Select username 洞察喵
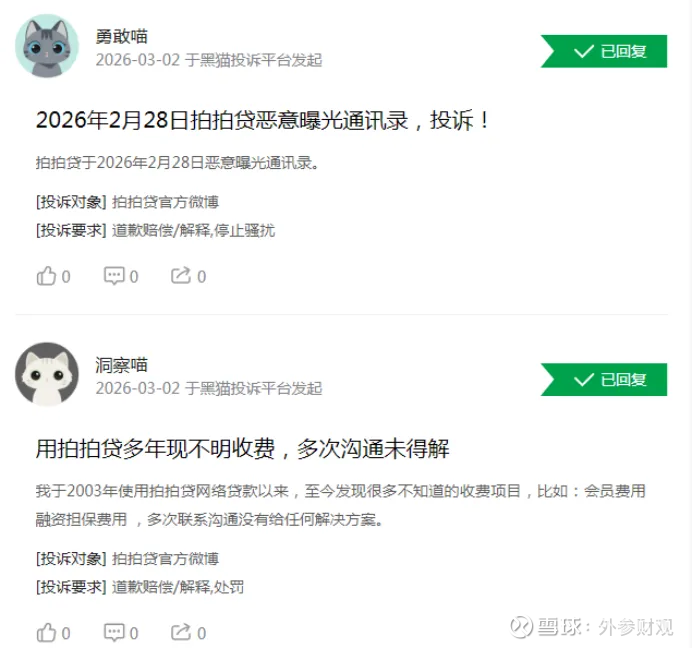The width and height of the screenshot is (693, 648). click(x=122, y=365)
